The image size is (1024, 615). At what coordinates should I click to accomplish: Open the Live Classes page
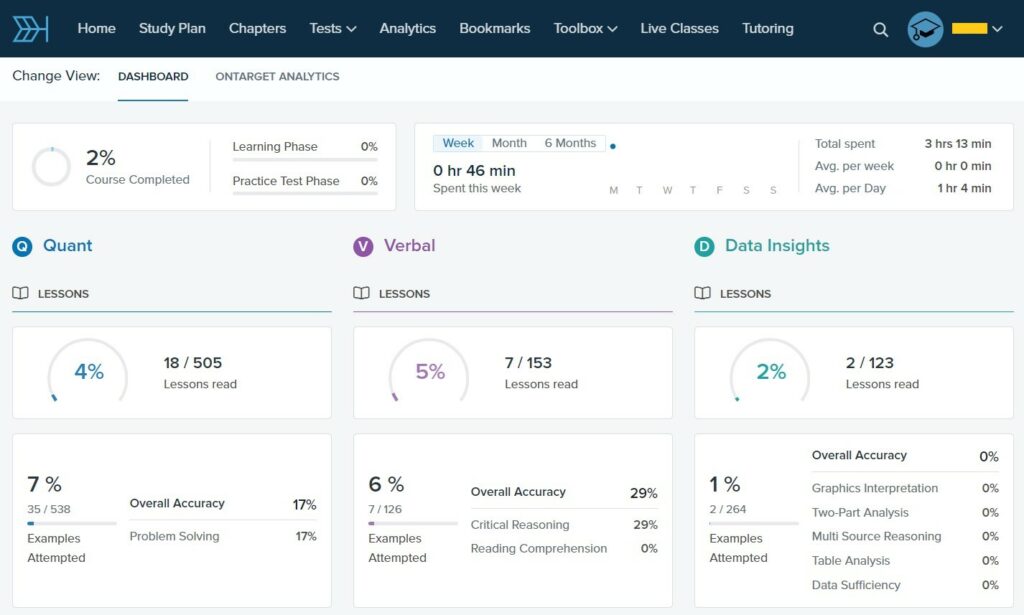click(x=679, y=28)
